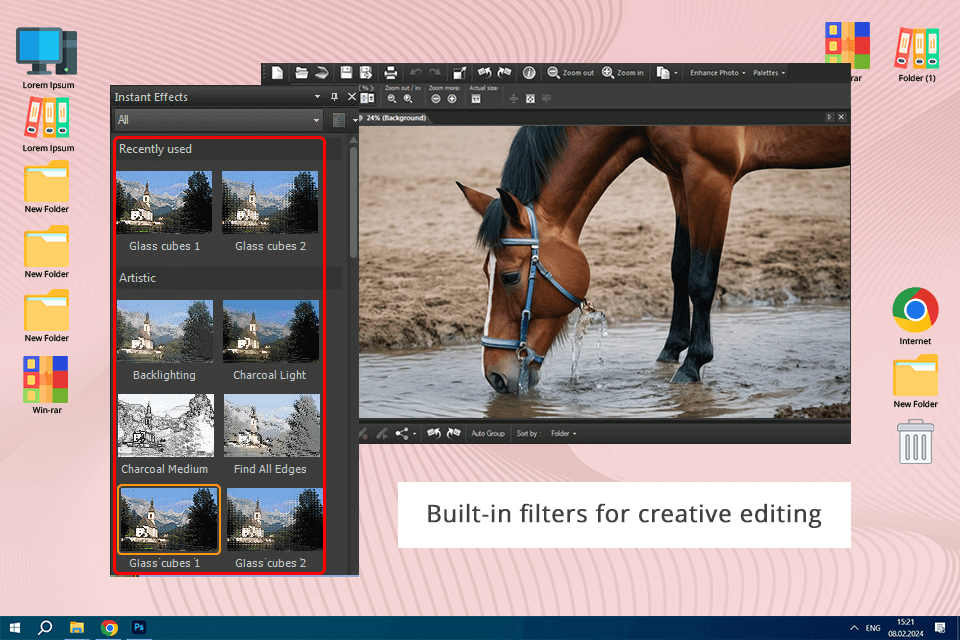Open the Palettes menu
This screenshot has width=960, height=640.
tap(768, 72)
